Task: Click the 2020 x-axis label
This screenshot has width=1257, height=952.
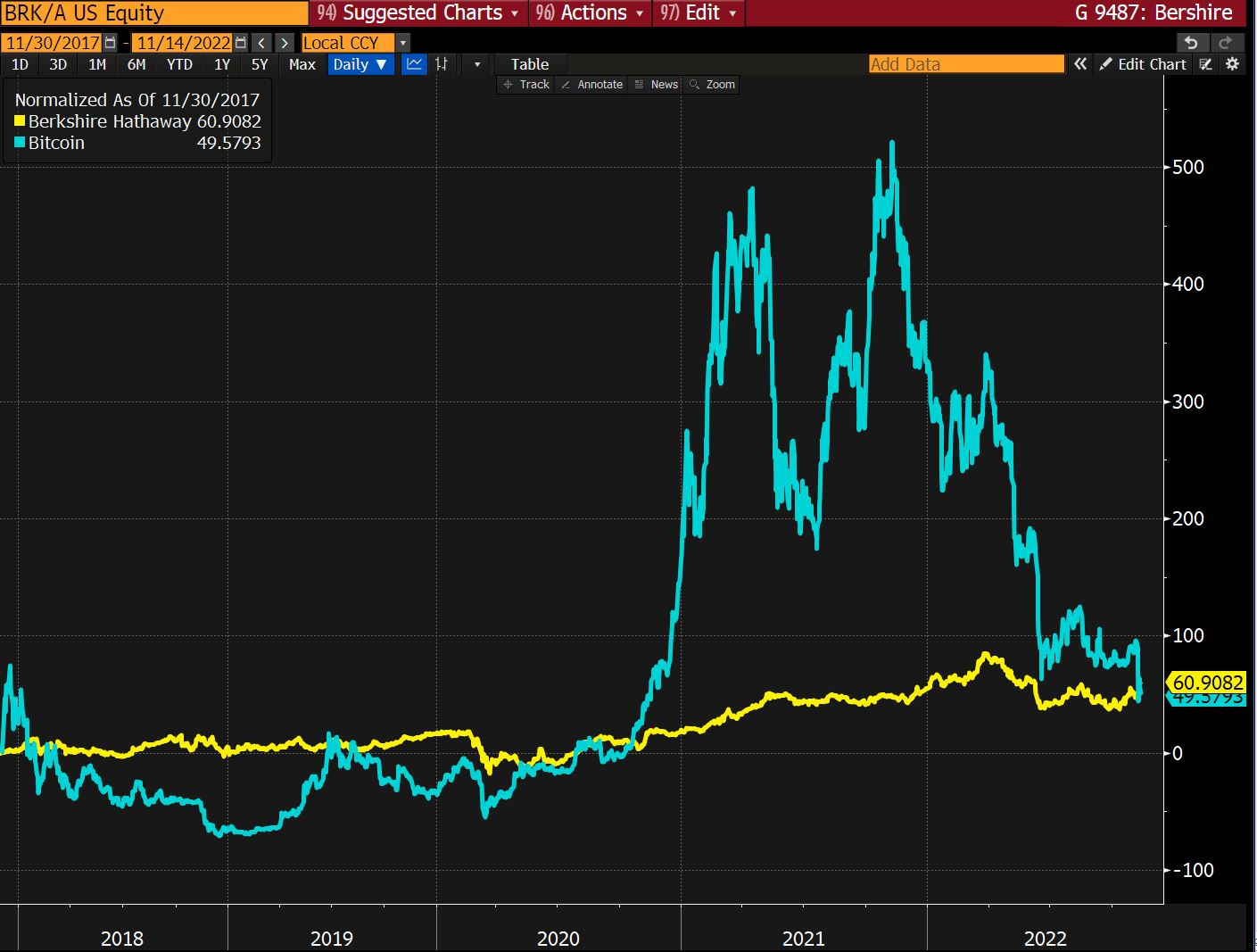Action: coord(558,939)
